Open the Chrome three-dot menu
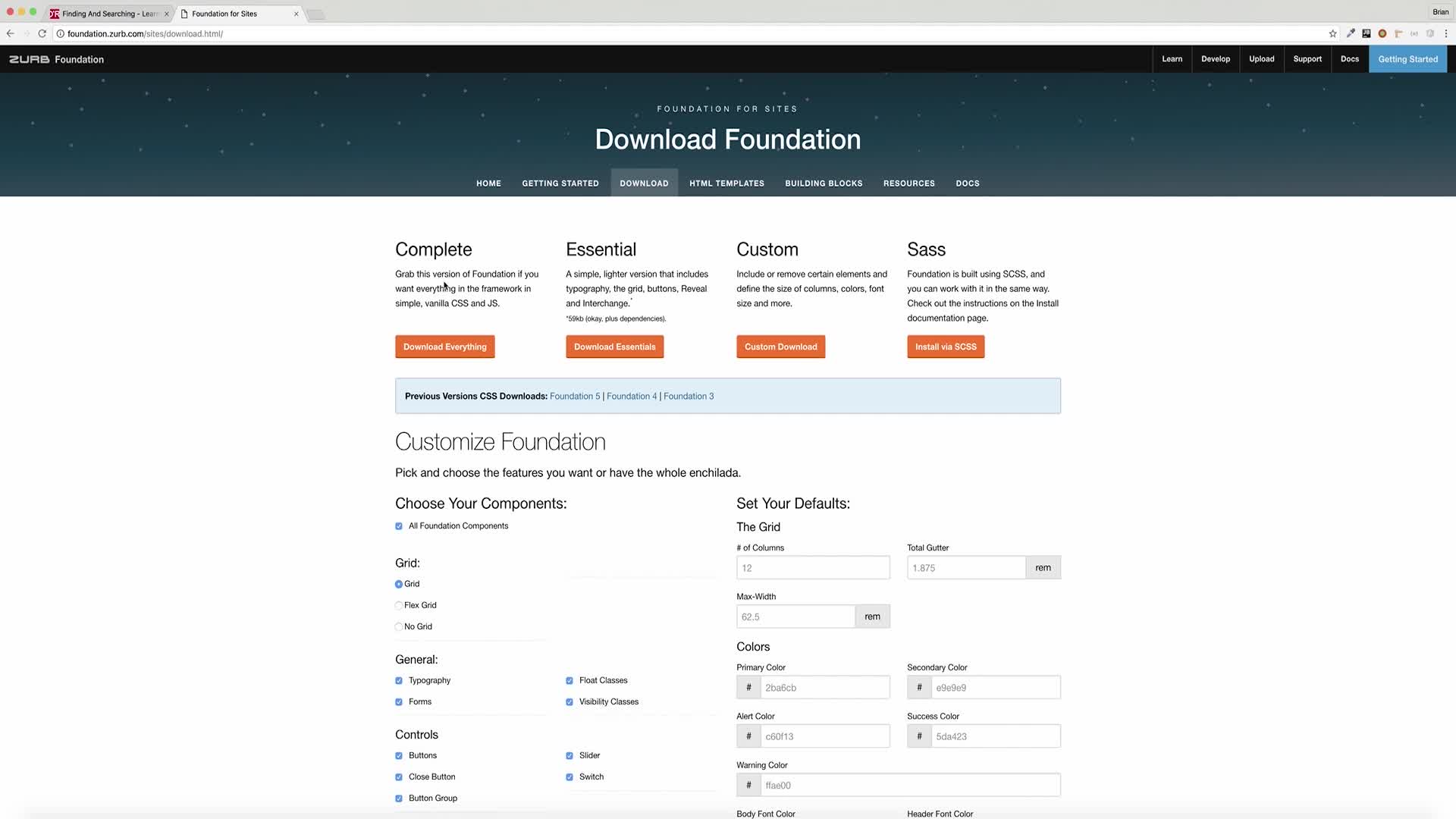The image size is (1456, 819). 1446,33
